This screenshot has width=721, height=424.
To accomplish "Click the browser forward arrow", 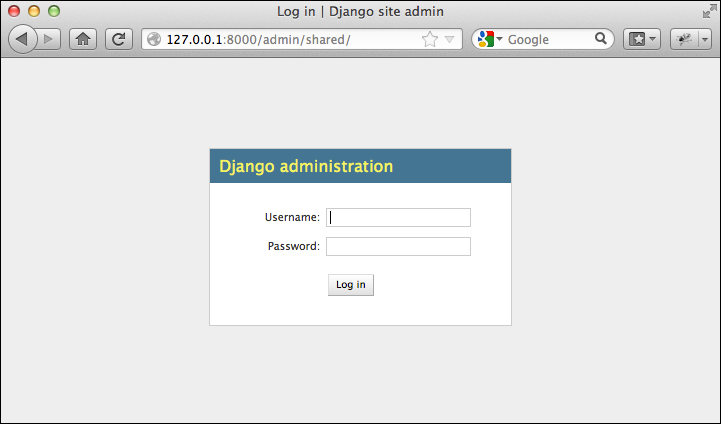I will [x=49, y=39].
